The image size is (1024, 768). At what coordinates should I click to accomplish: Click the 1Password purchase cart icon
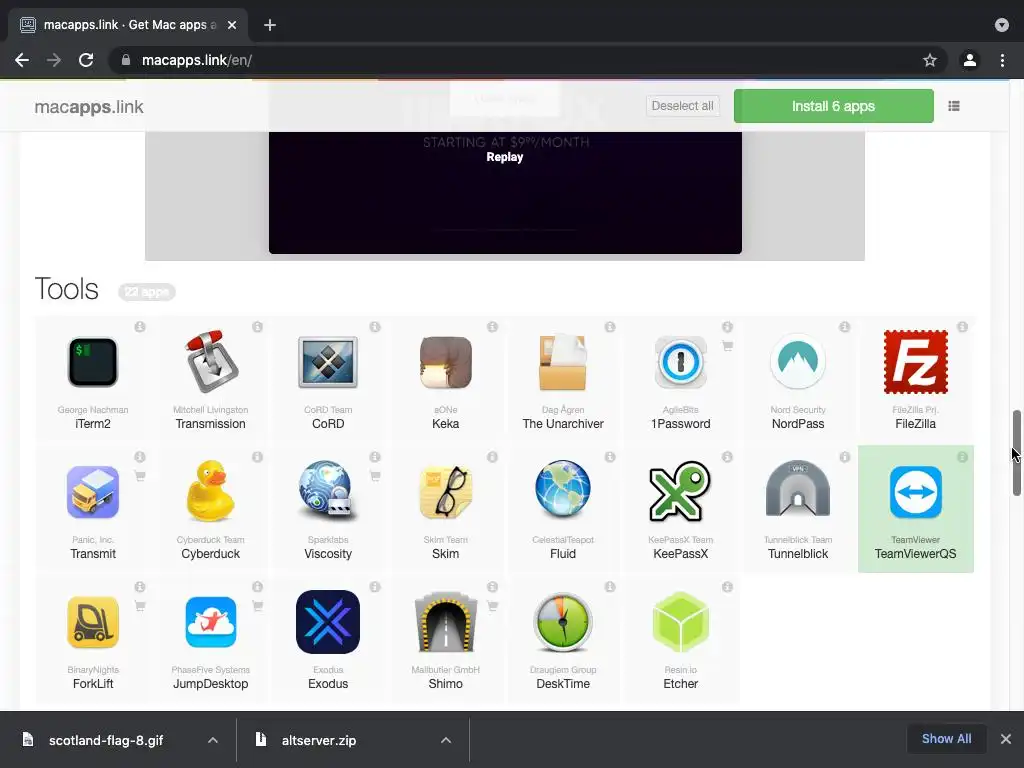click(x=728, y=345)
